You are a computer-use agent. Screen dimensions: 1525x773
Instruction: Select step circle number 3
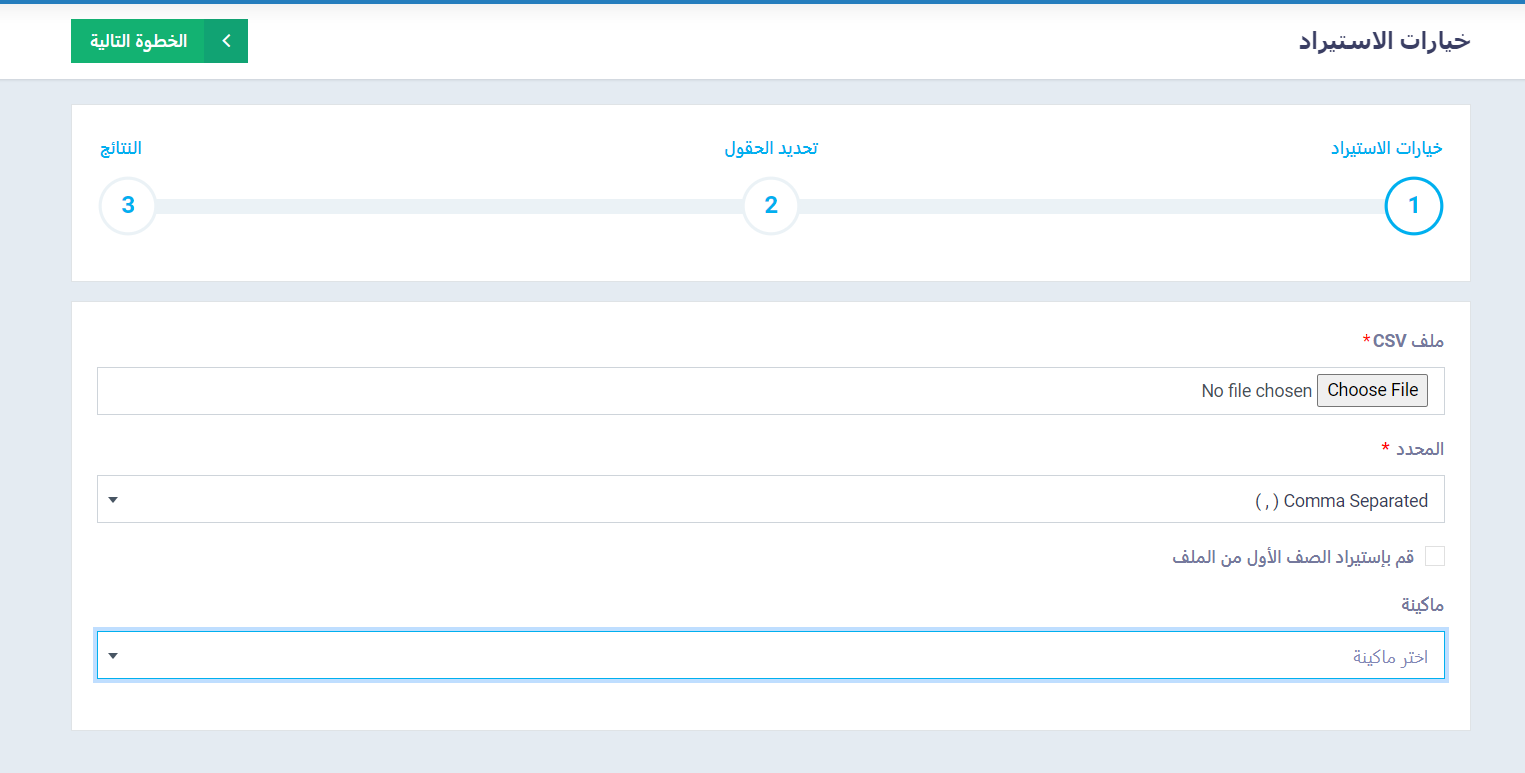pyautogui.click(x=128, y=206)
